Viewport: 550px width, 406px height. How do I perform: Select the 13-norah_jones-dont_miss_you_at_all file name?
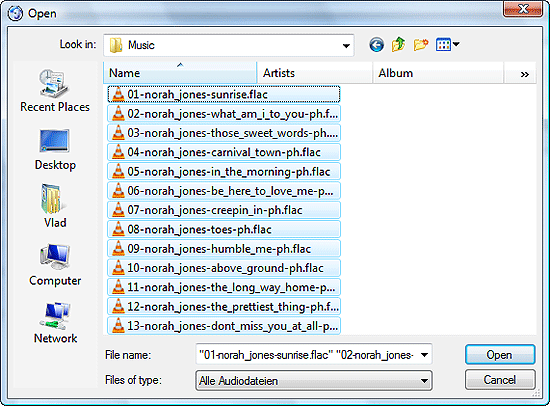pos(233,326)
